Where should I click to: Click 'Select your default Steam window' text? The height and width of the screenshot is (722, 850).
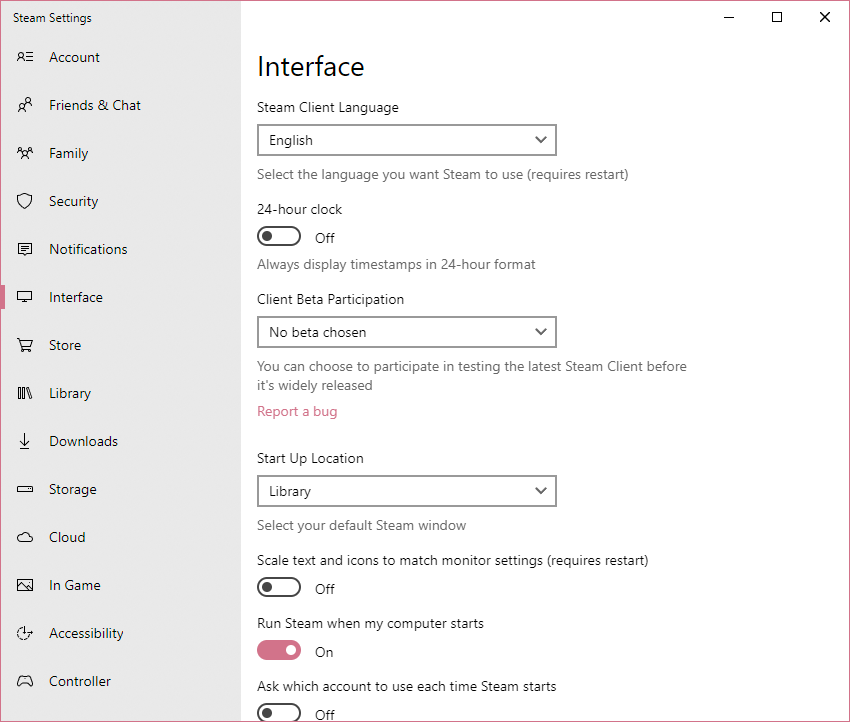pyautogui.click(x=362, y=525)
